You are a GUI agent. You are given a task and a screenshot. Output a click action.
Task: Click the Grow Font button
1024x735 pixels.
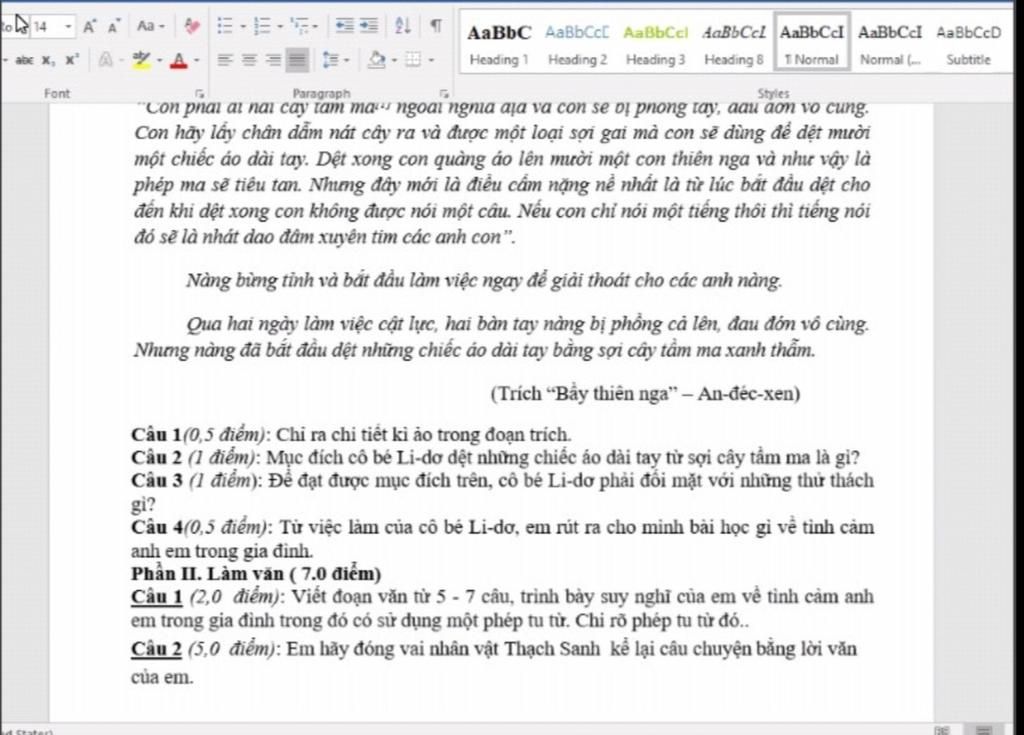89,26
